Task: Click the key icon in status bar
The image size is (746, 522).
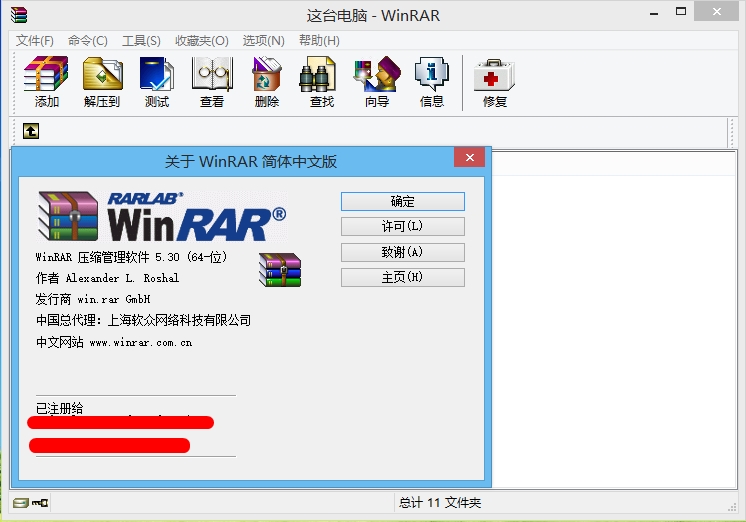Action: [40, 502]
